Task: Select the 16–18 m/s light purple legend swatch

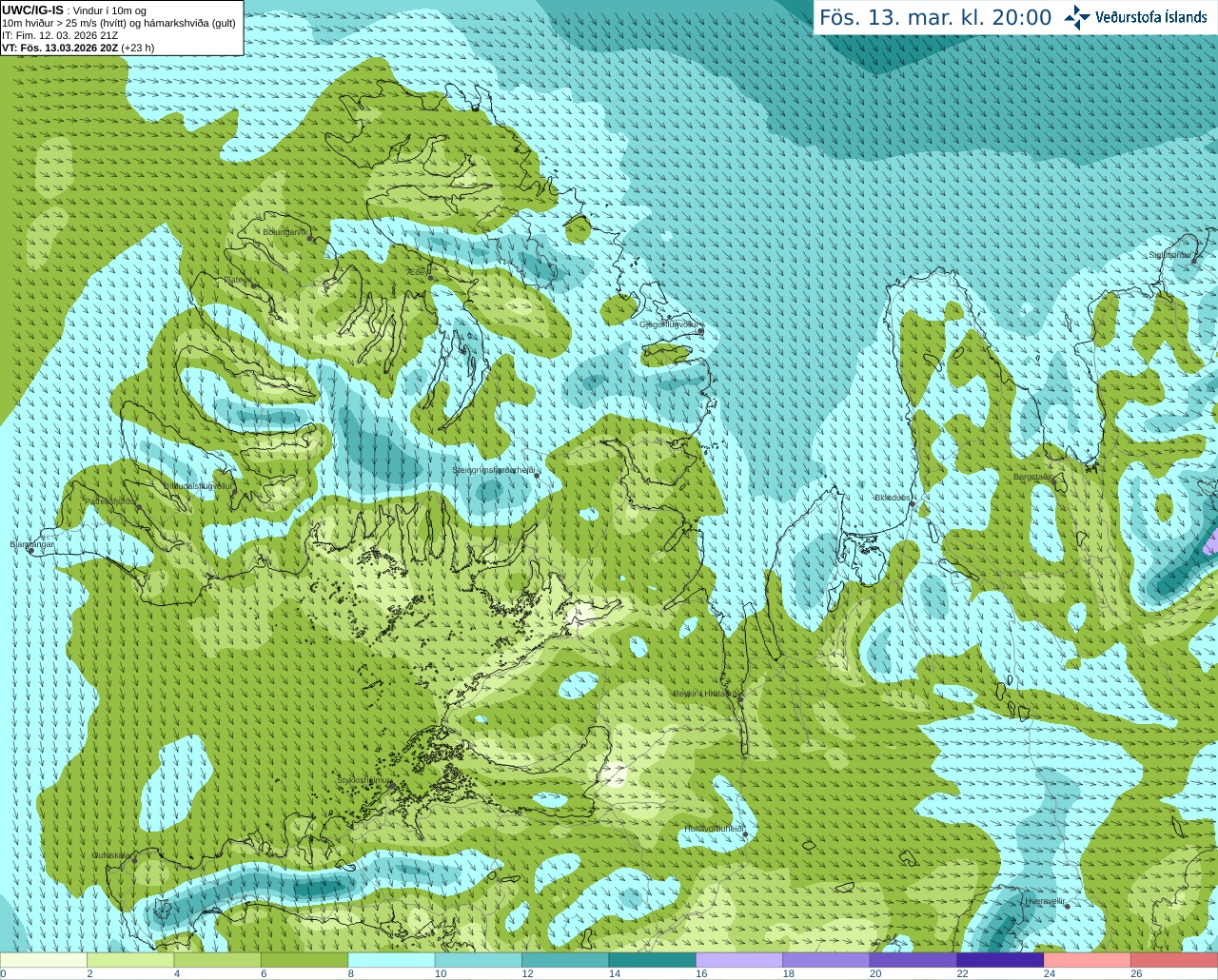Action: point(739,960)
